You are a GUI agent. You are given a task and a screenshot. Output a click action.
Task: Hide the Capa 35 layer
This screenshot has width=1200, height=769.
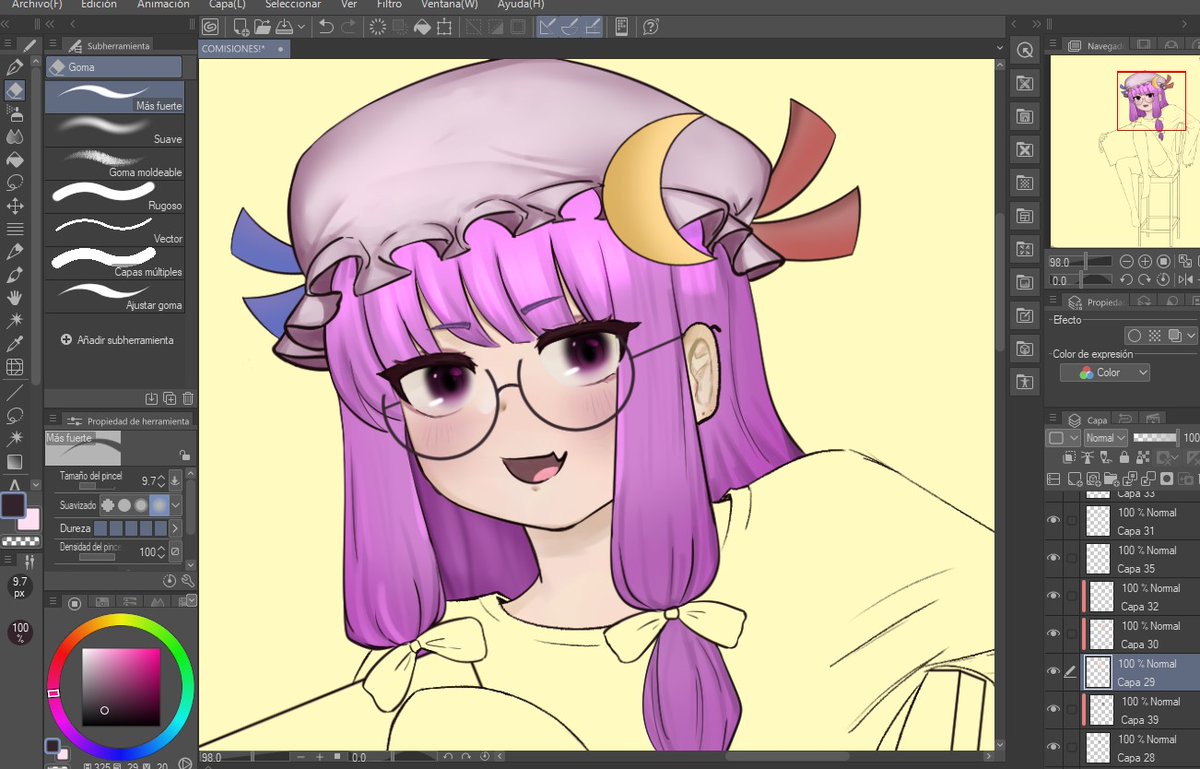(x=1053, y=558)
